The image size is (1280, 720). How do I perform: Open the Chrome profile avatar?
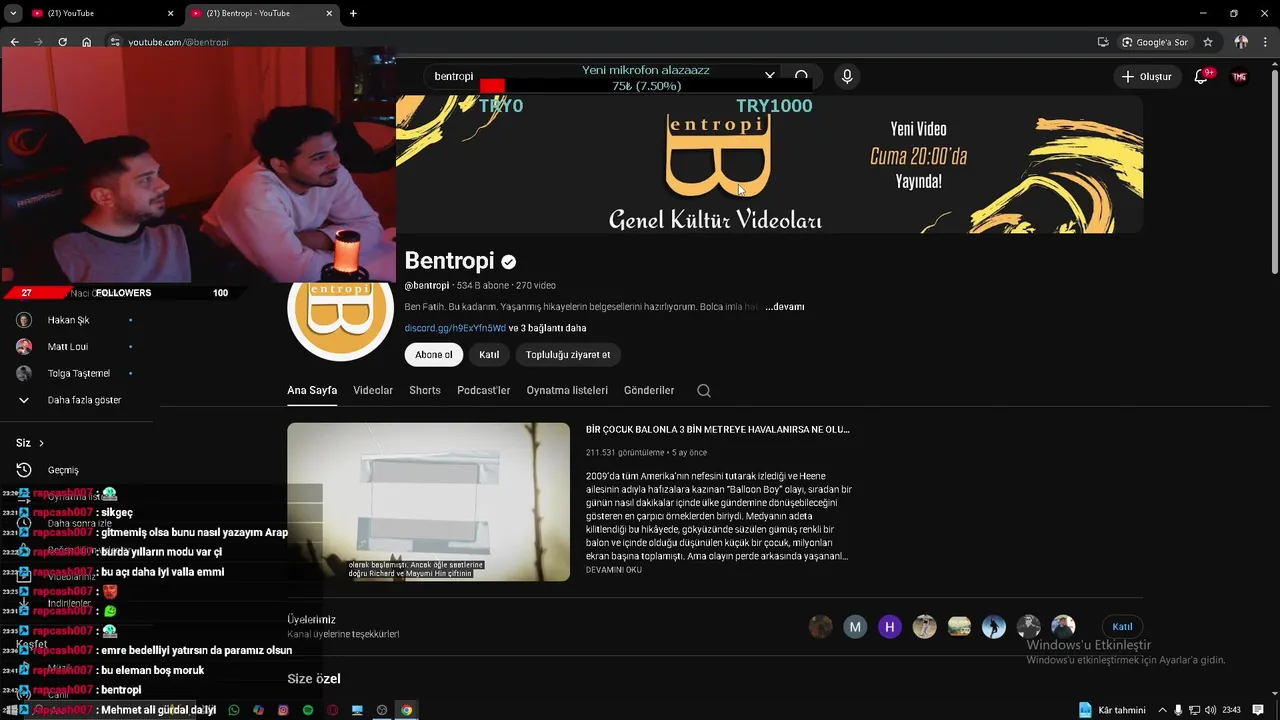click(1241, 42)
